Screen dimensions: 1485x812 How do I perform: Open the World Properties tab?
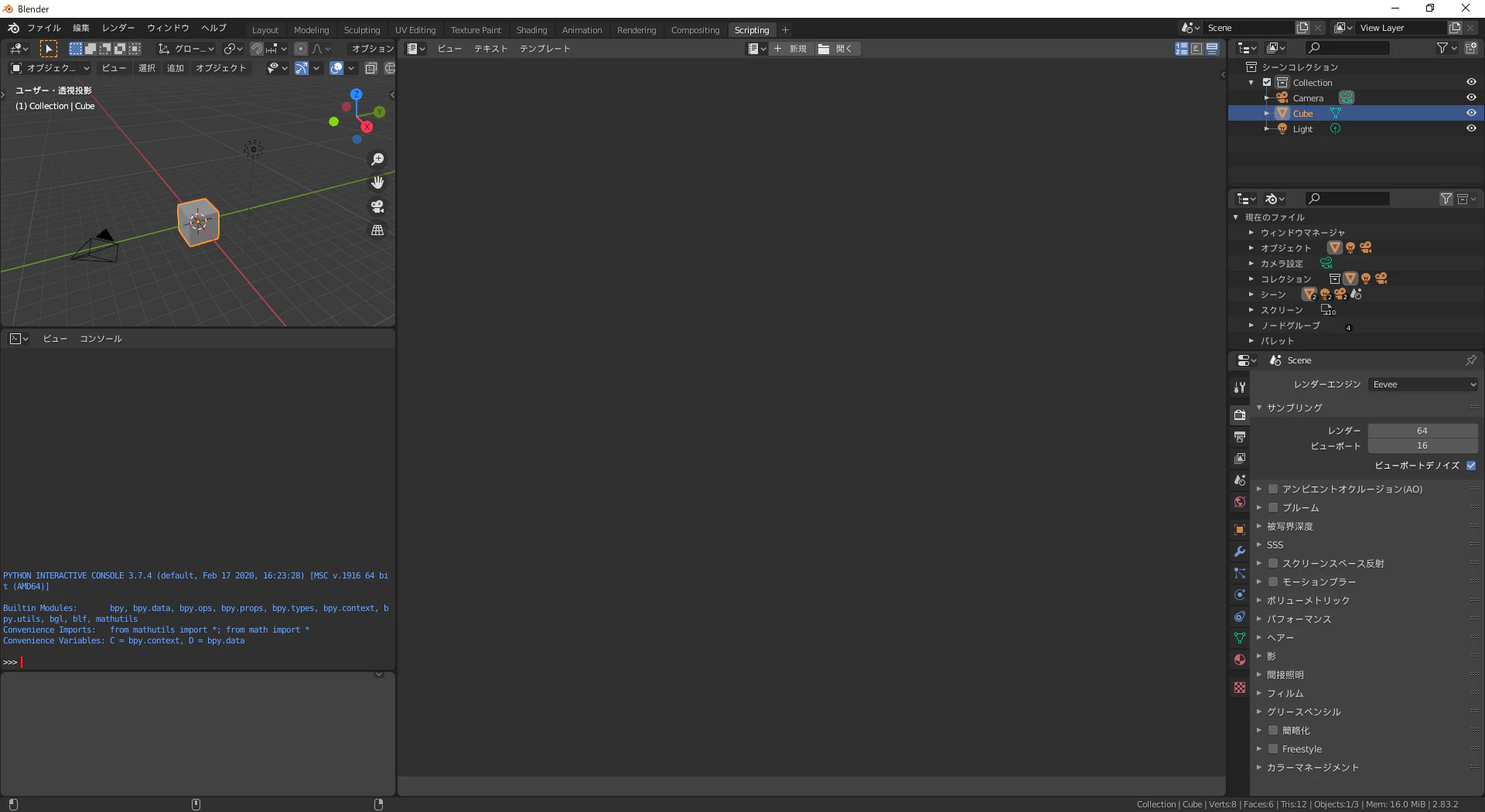coord(1240,502)
